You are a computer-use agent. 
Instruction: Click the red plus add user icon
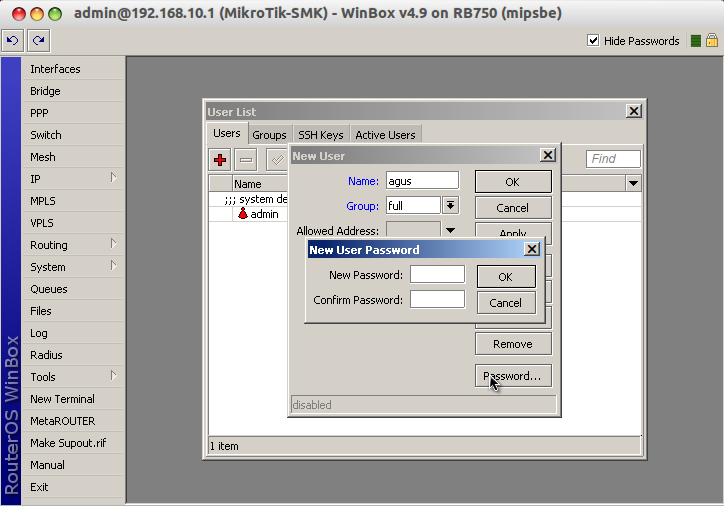click(x=220, y=160)
